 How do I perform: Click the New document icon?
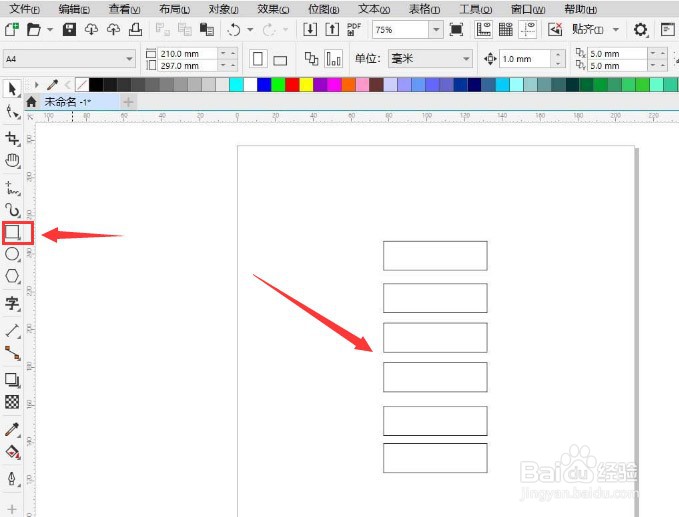pos(12,29)
